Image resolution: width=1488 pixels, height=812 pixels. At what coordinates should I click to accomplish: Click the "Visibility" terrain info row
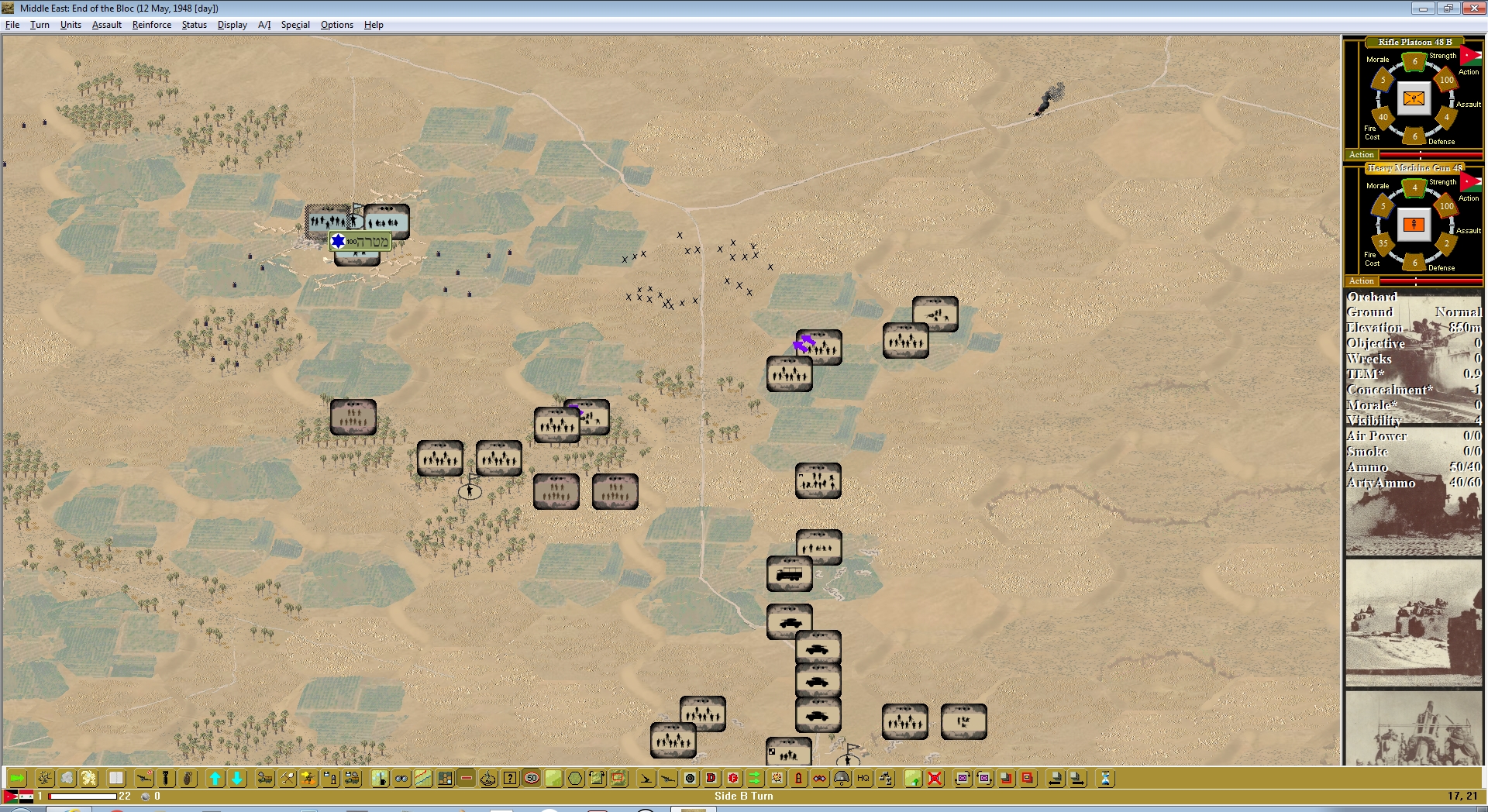click(1414, 421)
